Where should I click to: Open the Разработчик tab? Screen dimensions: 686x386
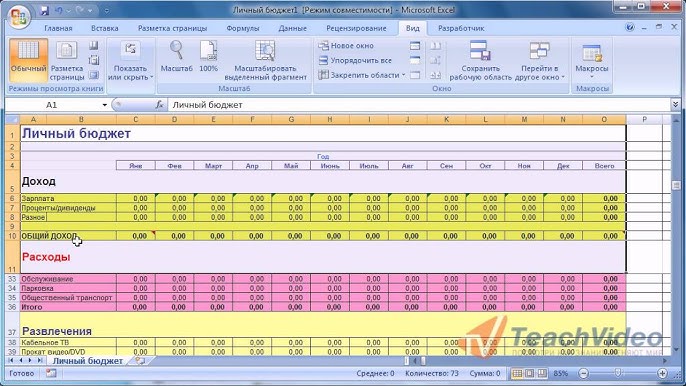pyautogui.click(x=461, y=28)
